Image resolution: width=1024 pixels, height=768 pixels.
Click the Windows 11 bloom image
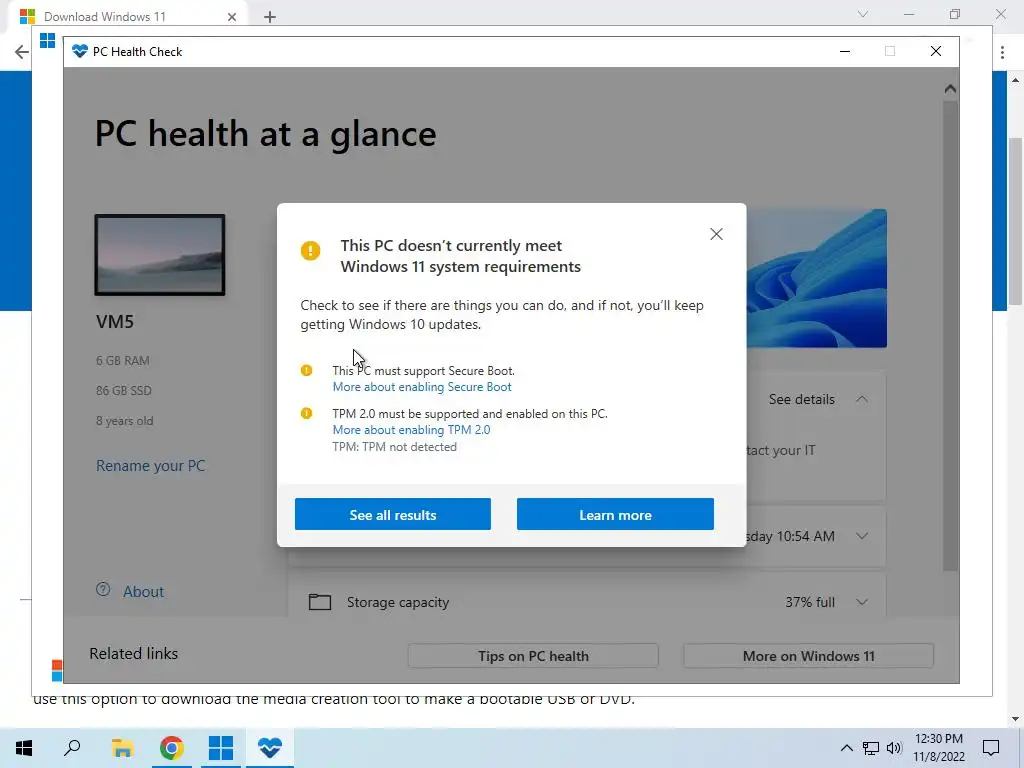pyautogui.click(x=816, y=278)
